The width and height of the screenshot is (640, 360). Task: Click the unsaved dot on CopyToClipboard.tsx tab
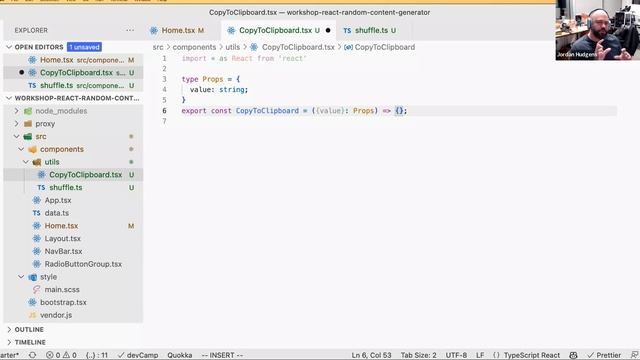pyautogui.click(x=328, y=30)
